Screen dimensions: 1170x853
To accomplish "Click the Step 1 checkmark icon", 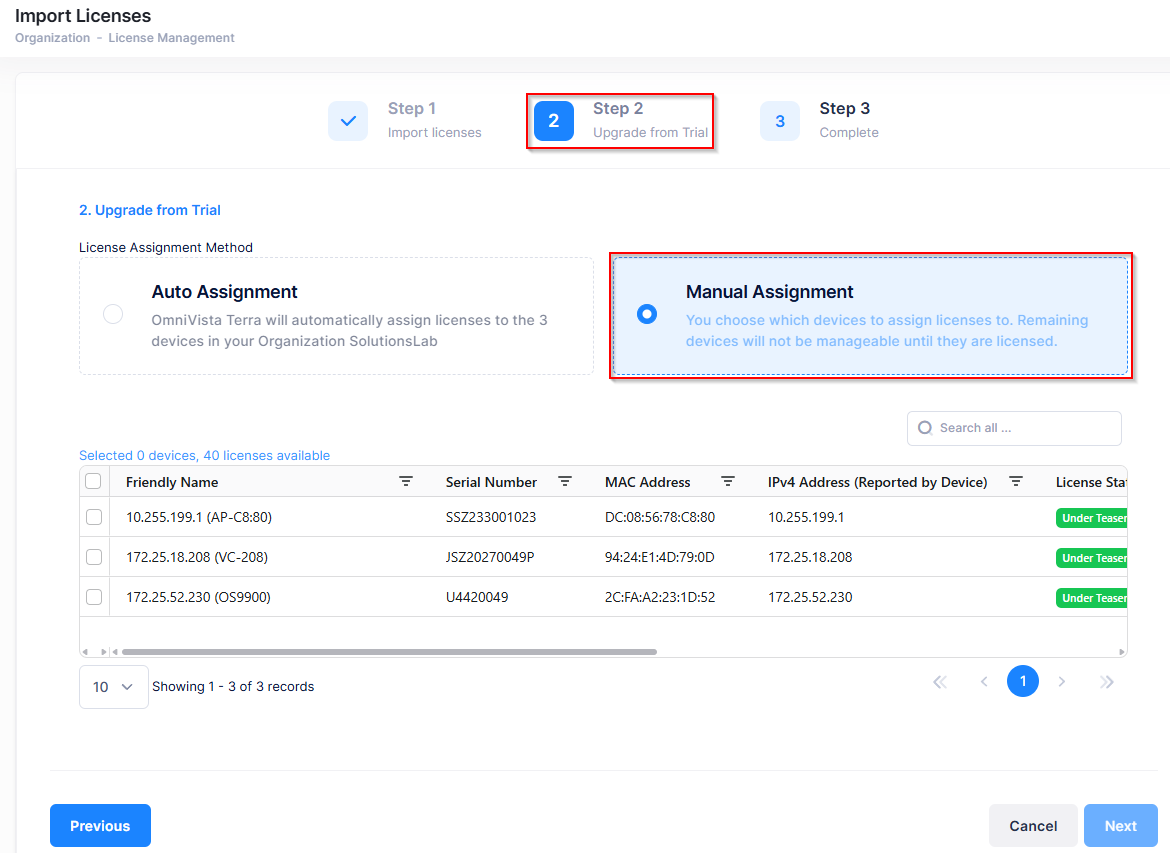I will pyautogui.click(x=348, y=121).
